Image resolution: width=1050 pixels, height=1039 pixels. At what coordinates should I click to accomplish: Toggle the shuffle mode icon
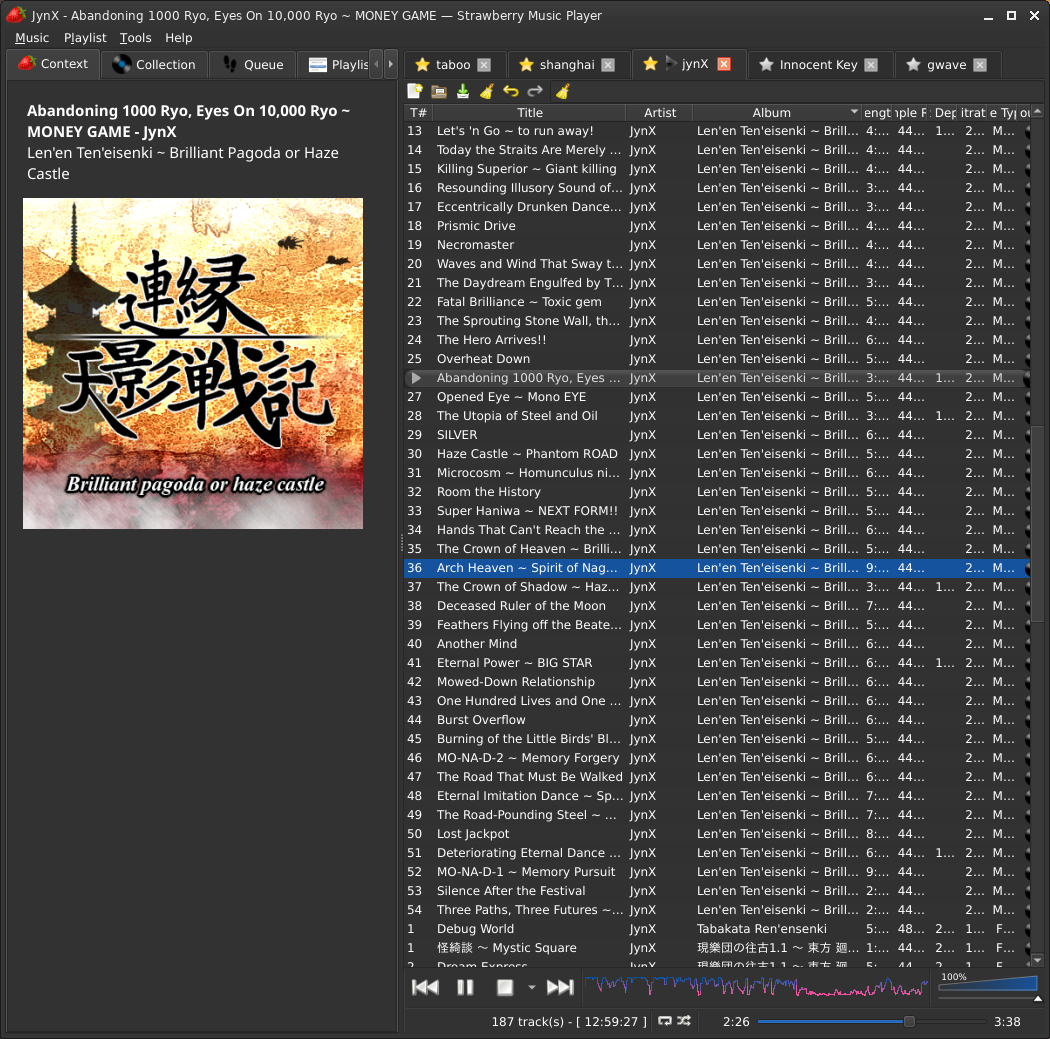coord(684,1021)
